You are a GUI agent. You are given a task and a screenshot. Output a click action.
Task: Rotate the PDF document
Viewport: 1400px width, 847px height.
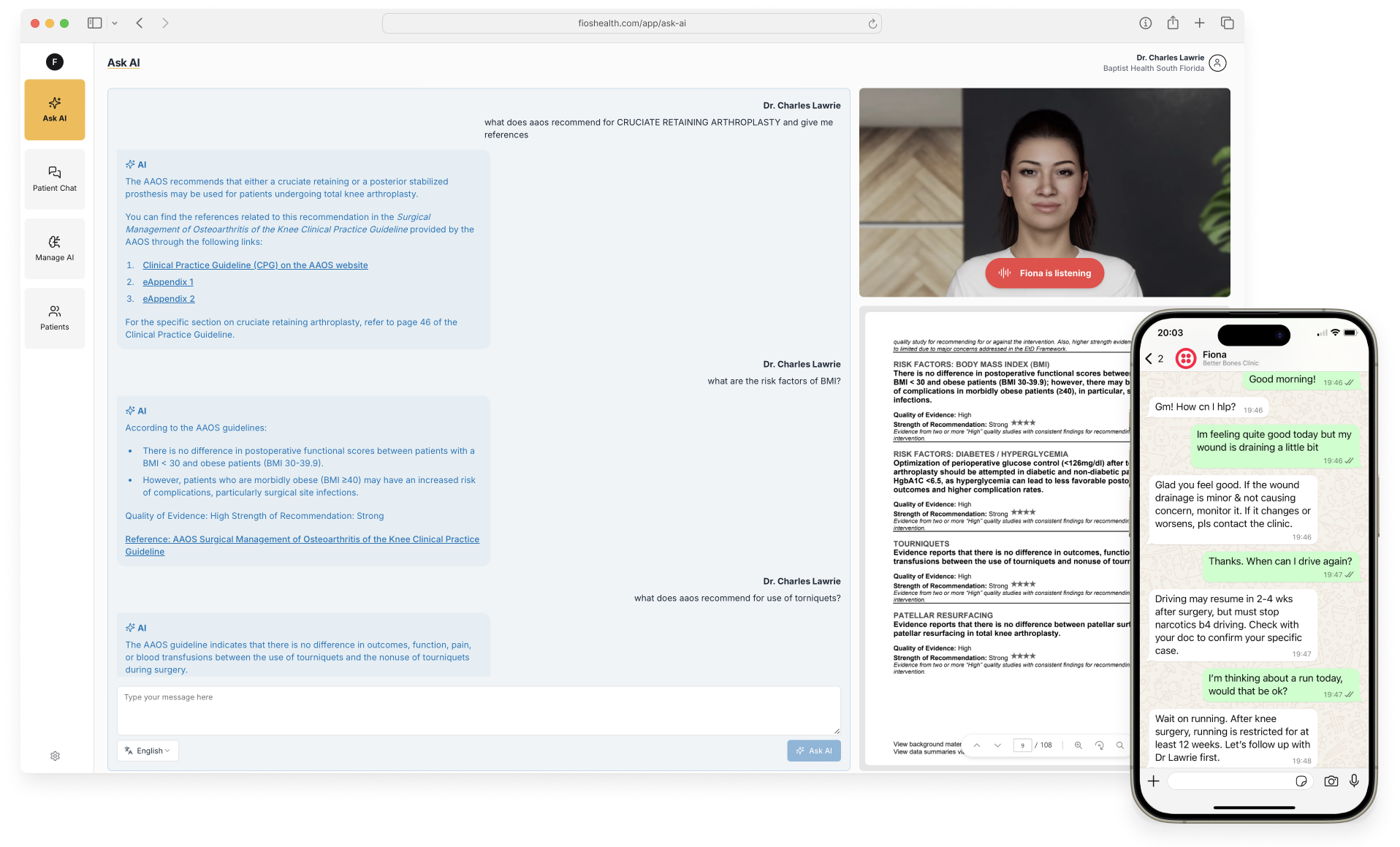coord(1099,745)
